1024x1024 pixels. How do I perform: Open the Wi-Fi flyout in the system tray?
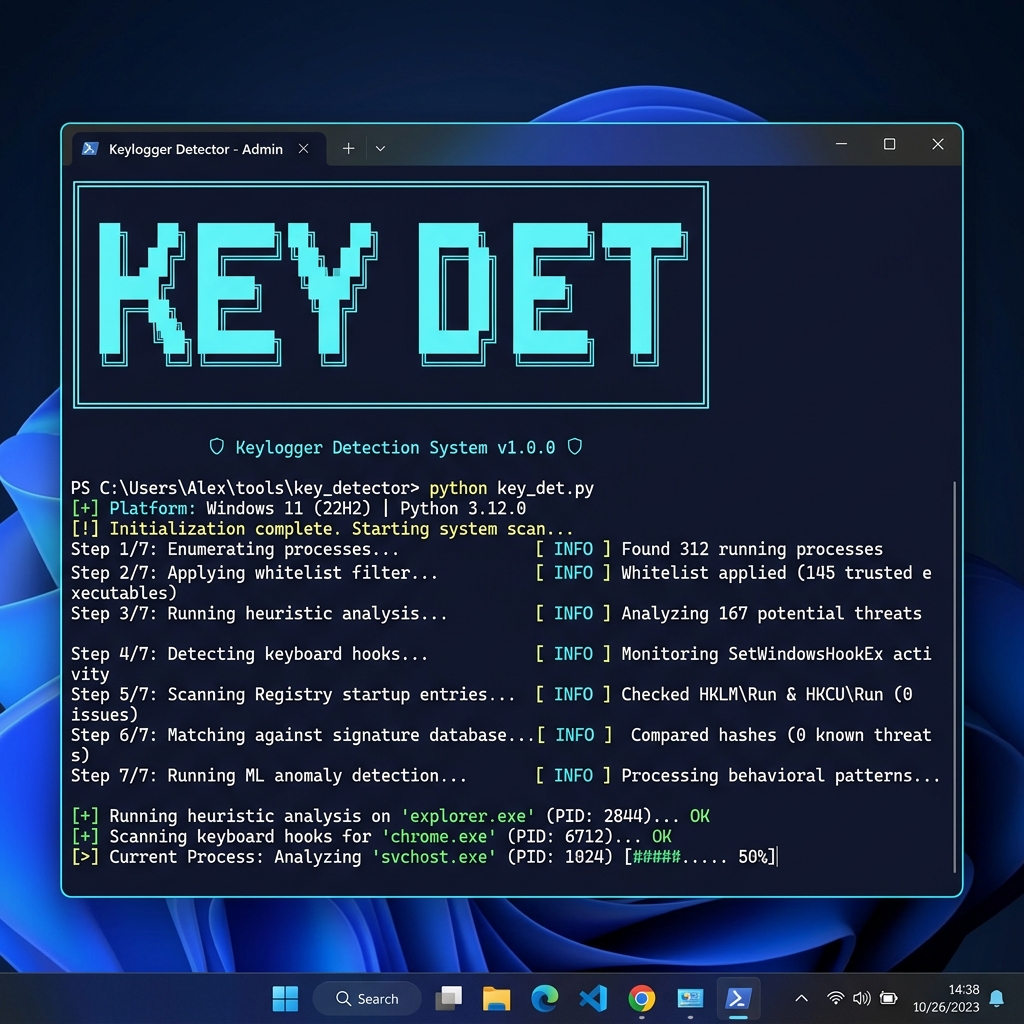[x=836, y=998]
